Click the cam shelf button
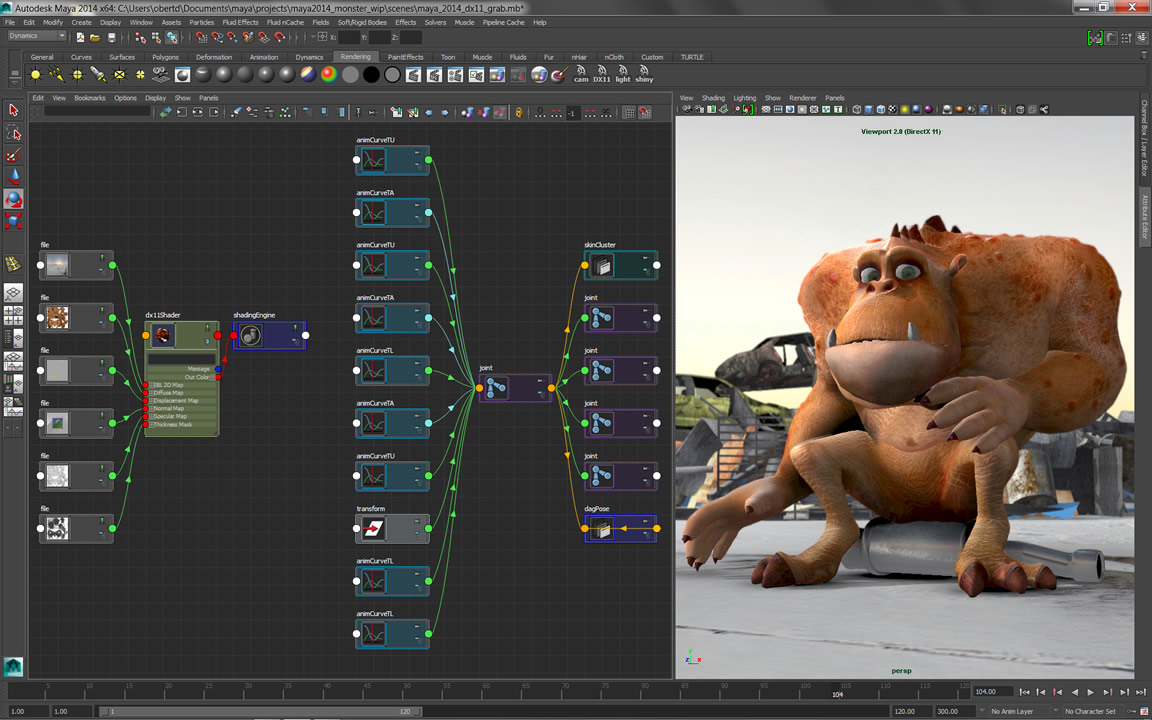The width and height of the screenshot is (1152, 720). 581,74
